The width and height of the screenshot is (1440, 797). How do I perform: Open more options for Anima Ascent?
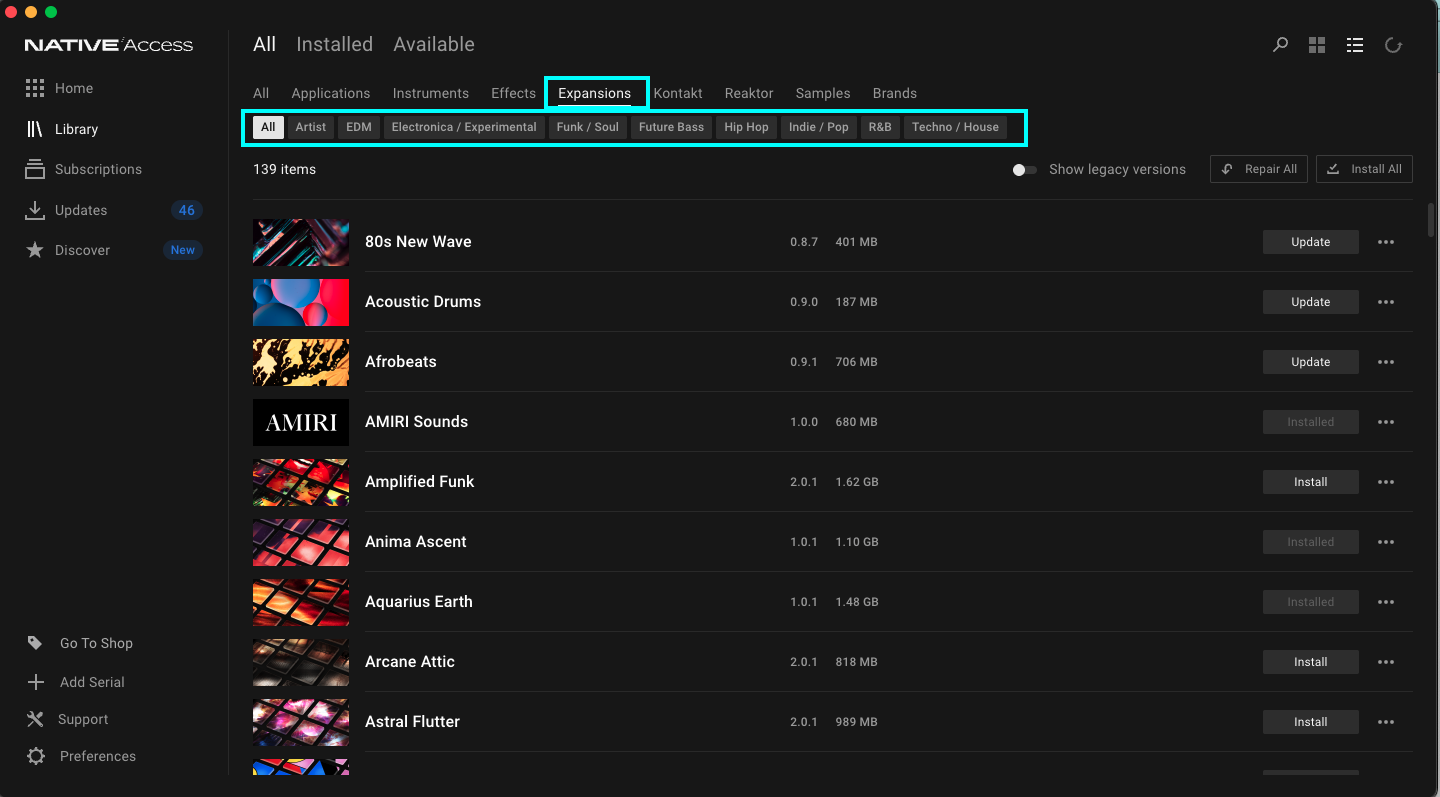pyautogui.click(x=1386, y=542)
